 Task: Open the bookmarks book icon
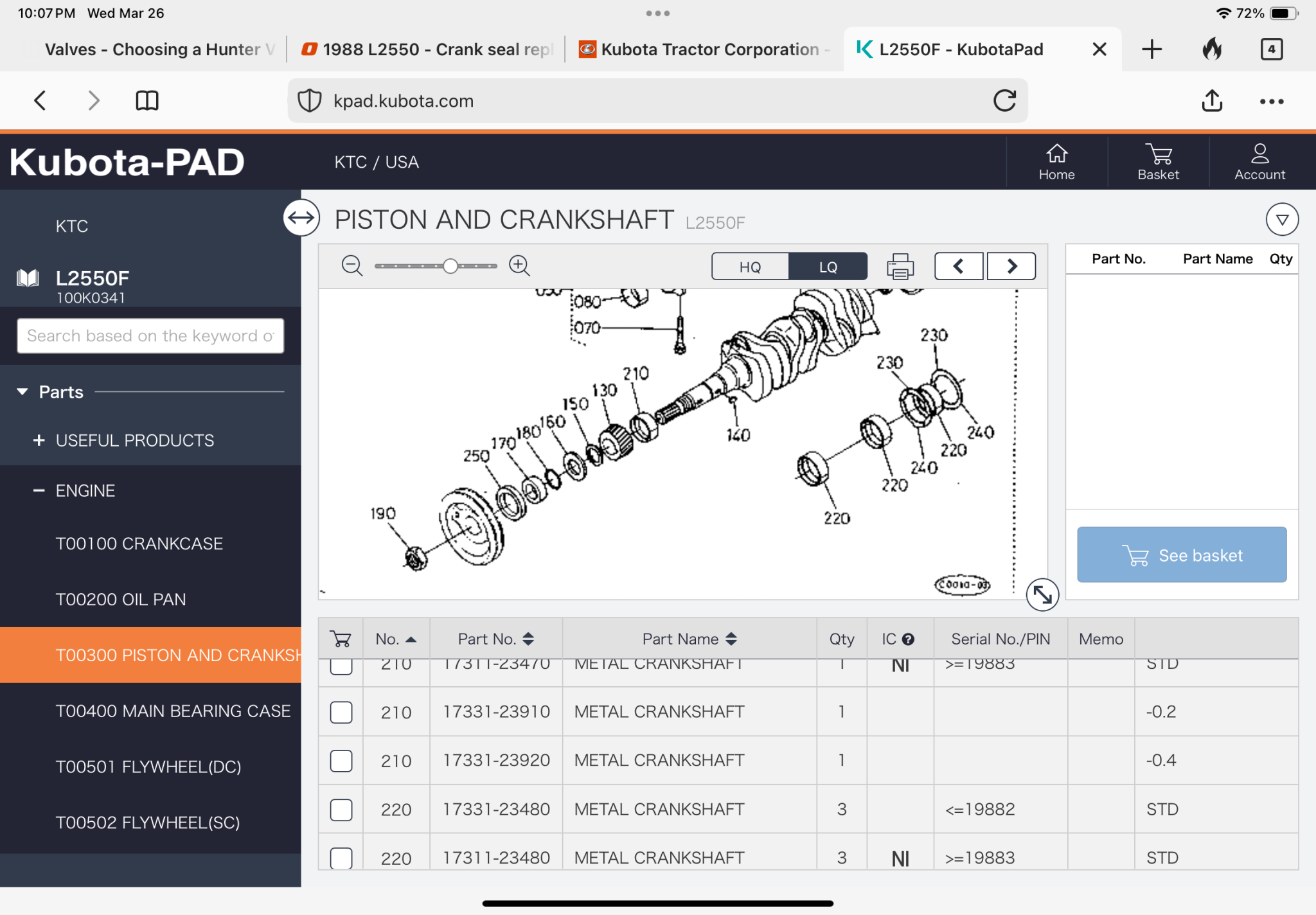coord(147,100)
